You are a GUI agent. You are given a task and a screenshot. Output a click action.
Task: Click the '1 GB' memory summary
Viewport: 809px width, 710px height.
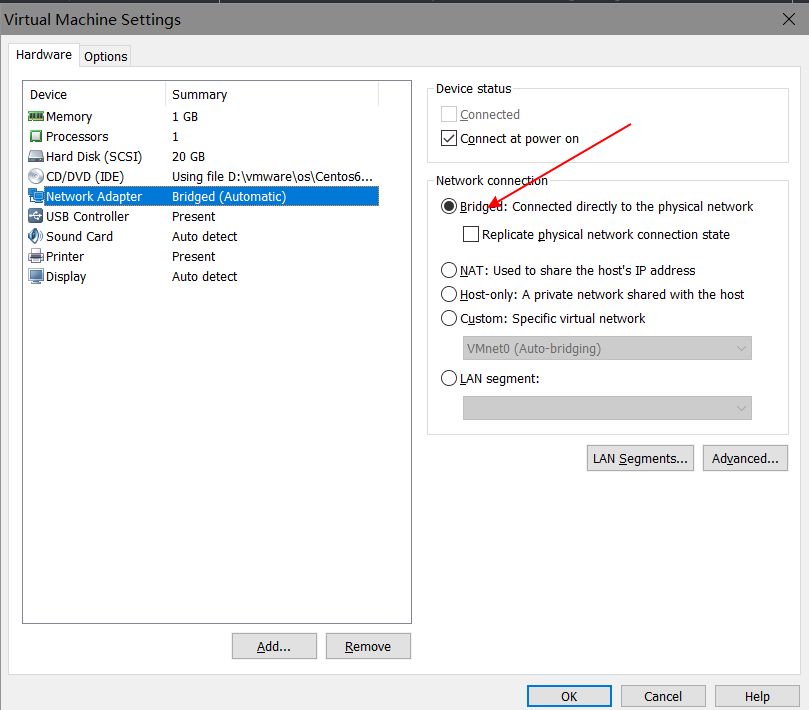[x=185, y=117]
